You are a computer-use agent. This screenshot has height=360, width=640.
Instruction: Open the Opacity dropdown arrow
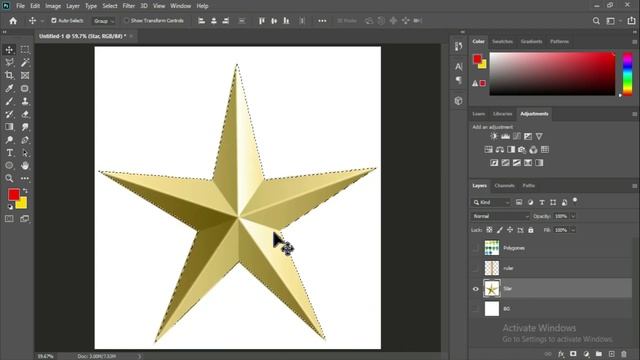coord(573,216)
